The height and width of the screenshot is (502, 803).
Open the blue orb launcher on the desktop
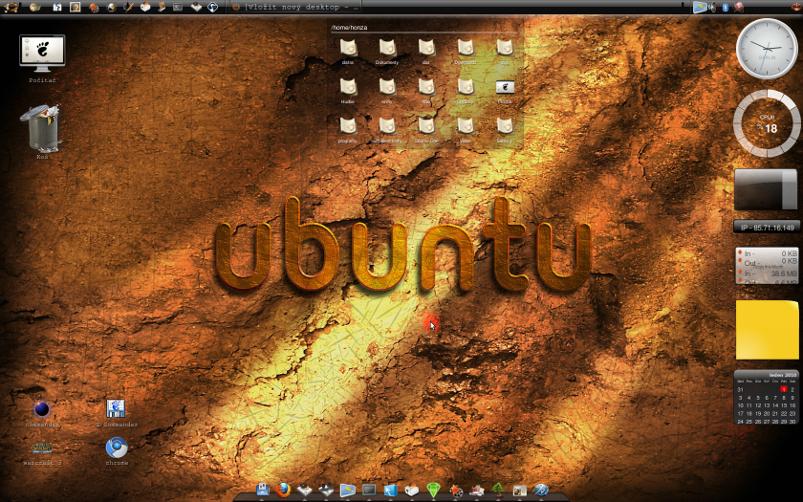tap(42, 409)
